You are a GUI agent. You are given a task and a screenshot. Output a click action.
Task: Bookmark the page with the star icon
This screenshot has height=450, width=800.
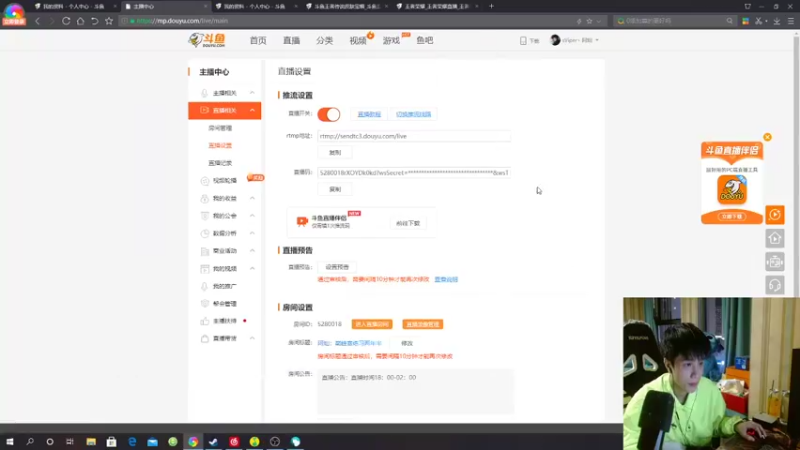click(x=109, y=21)
